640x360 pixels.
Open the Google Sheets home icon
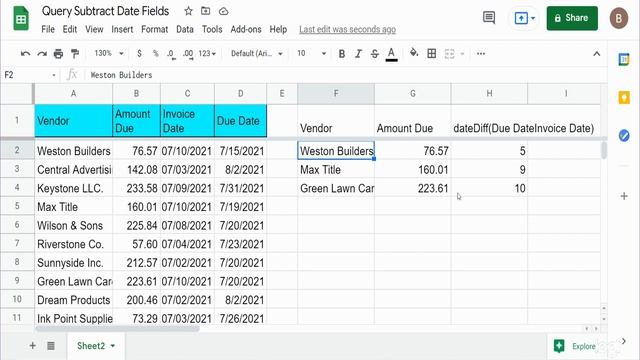(21, 18)
